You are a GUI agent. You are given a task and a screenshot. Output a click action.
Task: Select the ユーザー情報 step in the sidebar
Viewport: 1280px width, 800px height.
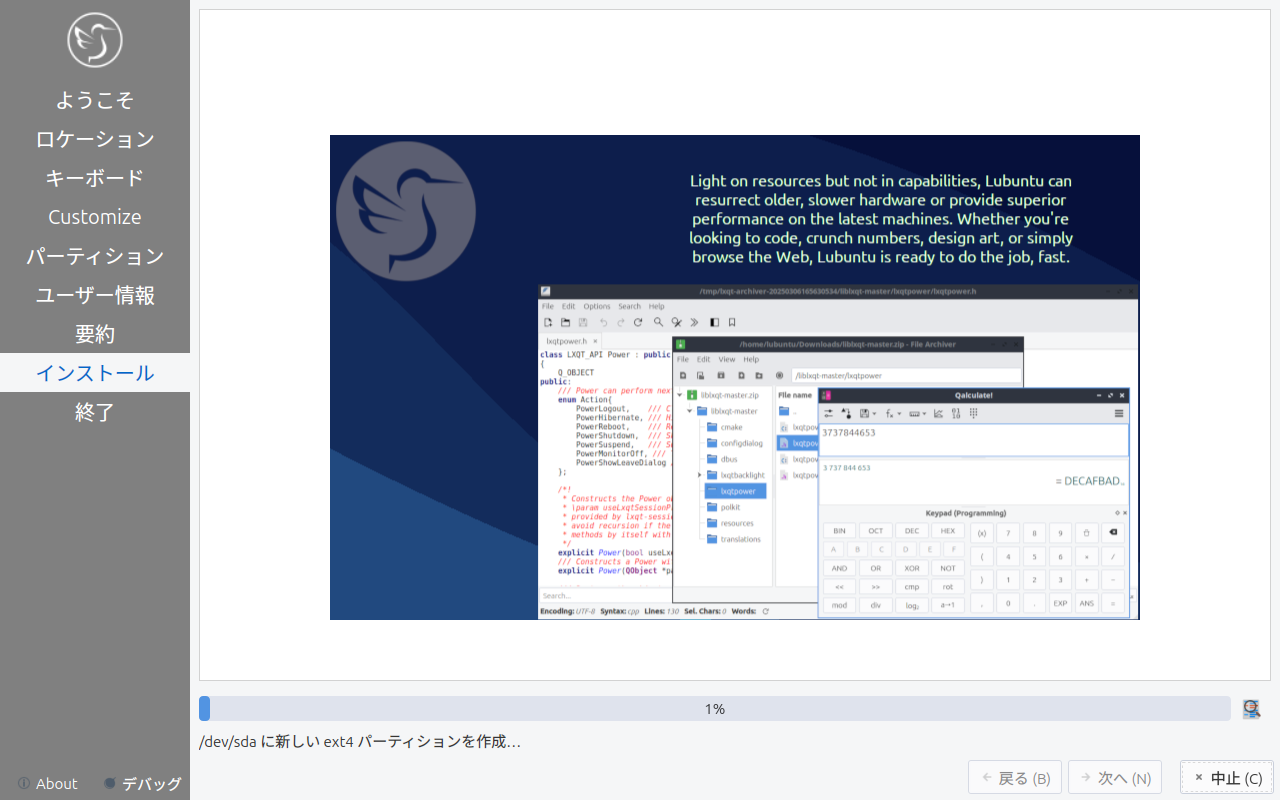pyautogui.click(x=95, y=295)
